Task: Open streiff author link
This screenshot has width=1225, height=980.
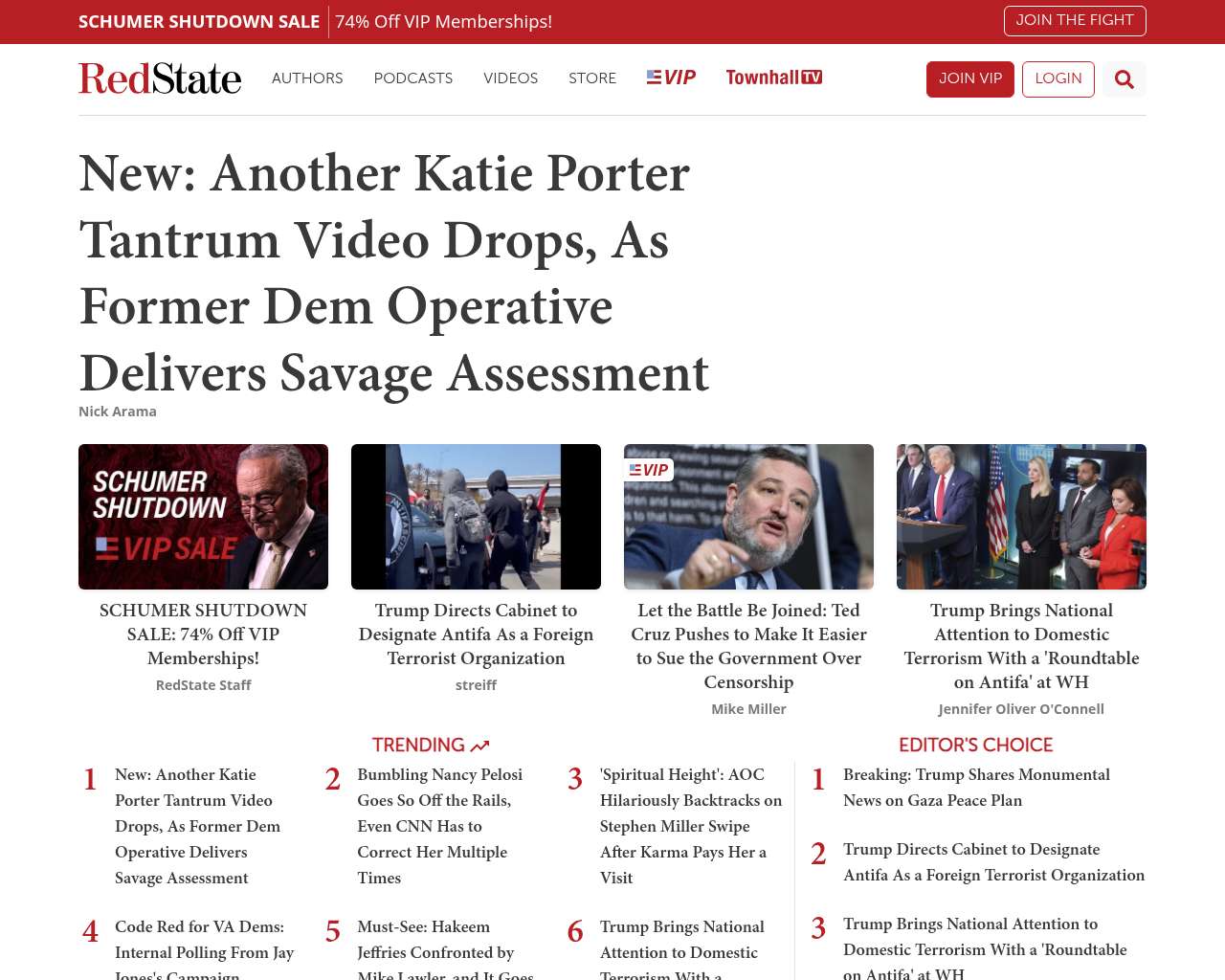Action: (476, 685)
